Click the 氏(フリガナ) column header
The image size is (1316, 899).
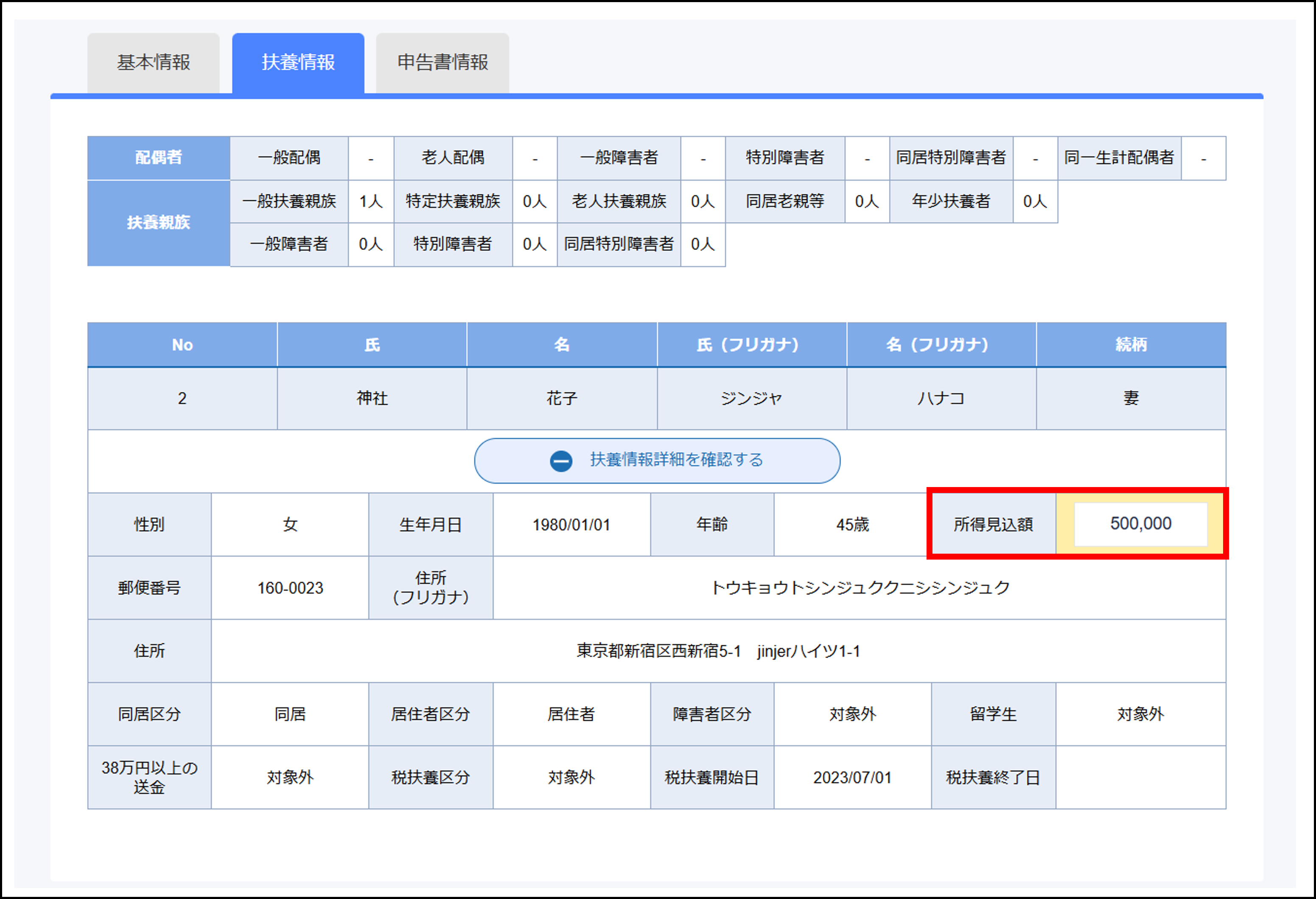pos(751,344)
